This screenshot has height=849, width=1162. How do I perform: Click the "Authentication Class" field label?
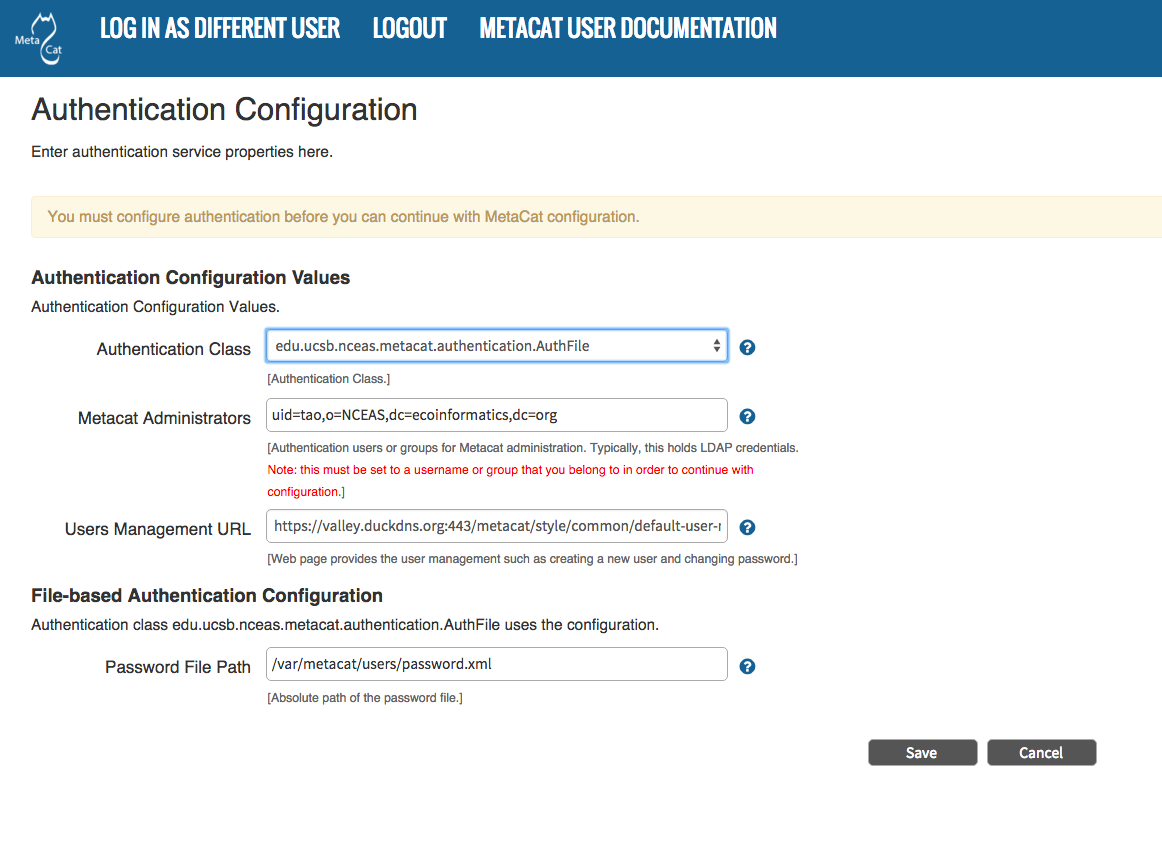pyautogui.click(x=173, y=349)
